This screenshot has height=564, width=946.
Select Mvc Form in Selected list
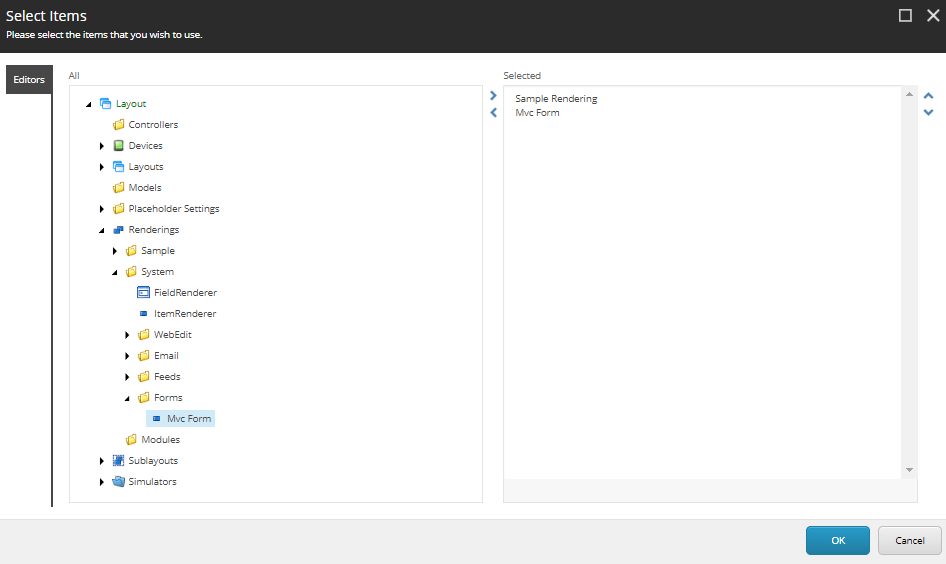pos(537,113)
